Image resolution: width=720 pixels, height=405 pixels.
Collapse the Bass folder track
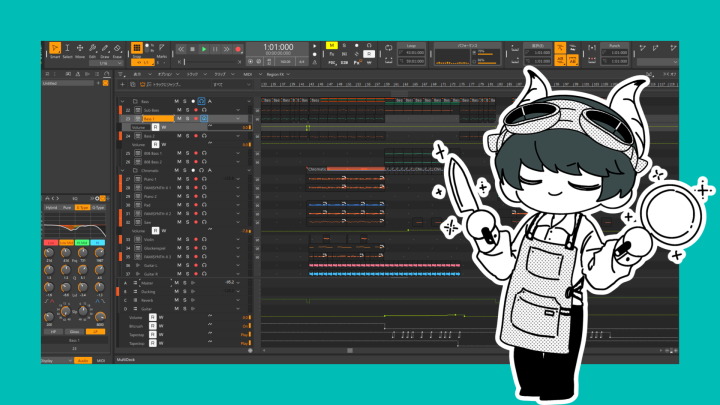[x=123, y=101]
